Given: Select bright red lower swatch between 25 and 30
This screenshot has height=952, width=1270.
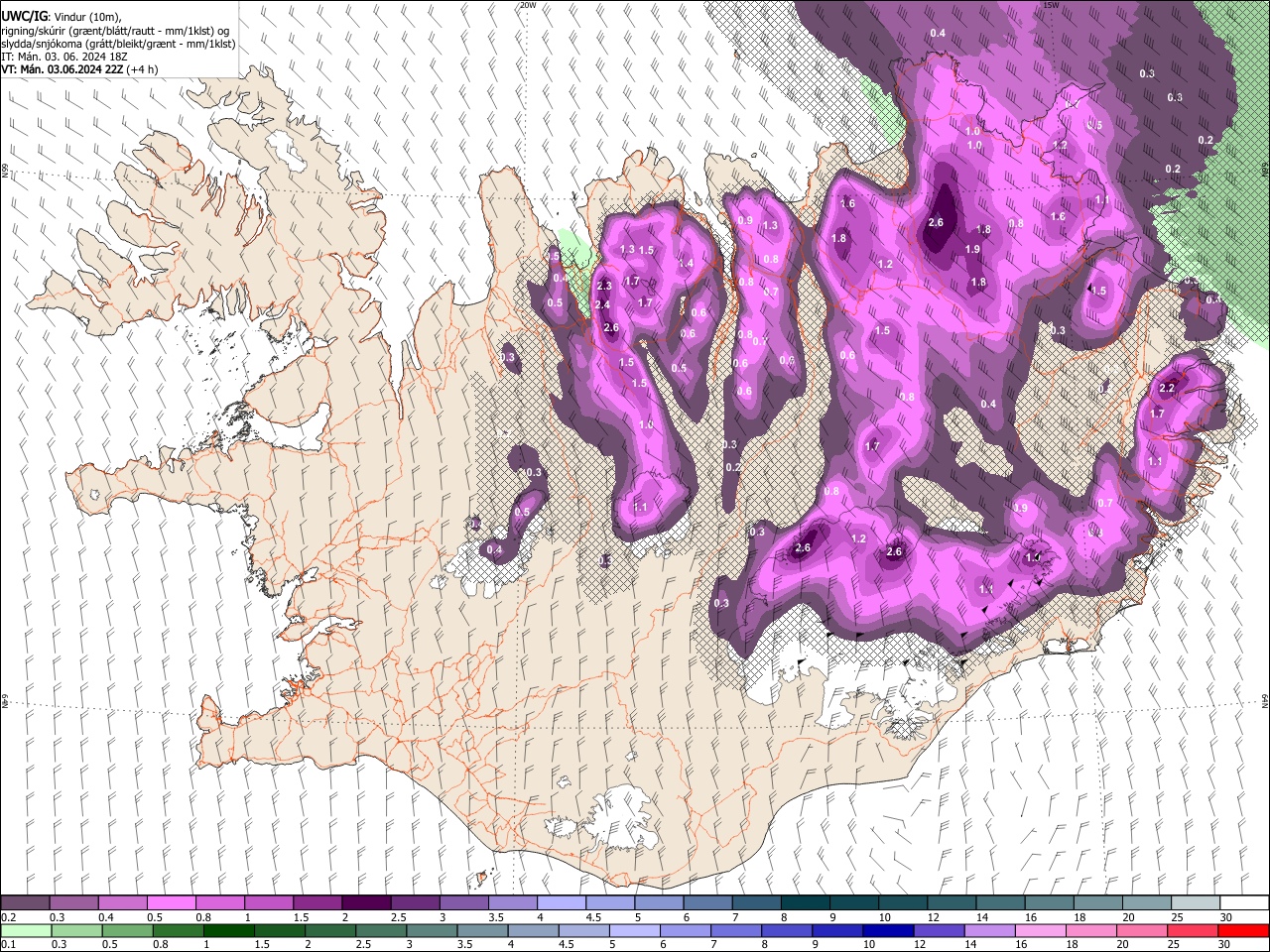Looking at the screenshot, I should click(1191, 931).
